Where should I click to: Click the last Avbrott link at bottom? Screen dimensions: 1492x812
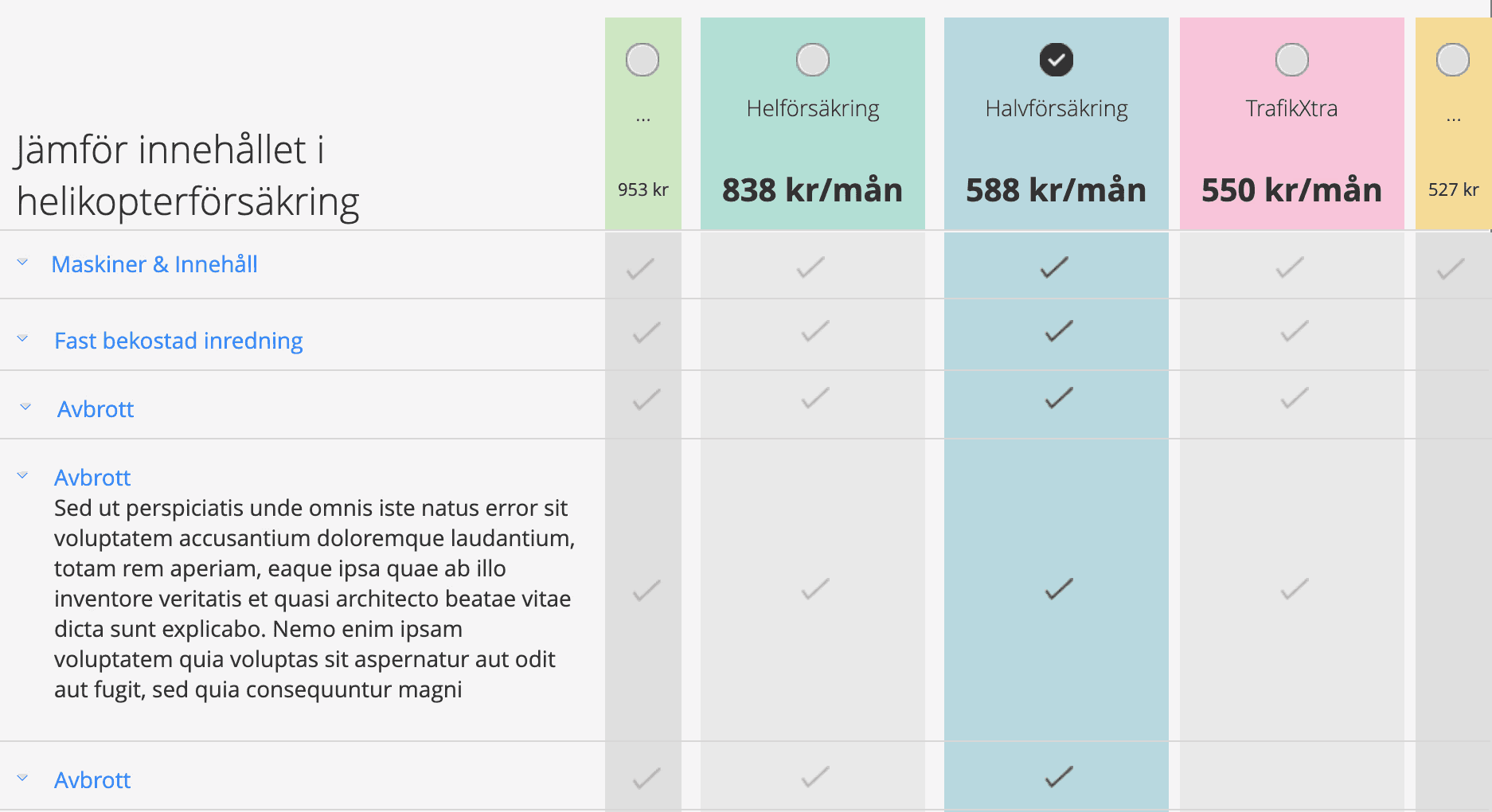pos(92,780)
